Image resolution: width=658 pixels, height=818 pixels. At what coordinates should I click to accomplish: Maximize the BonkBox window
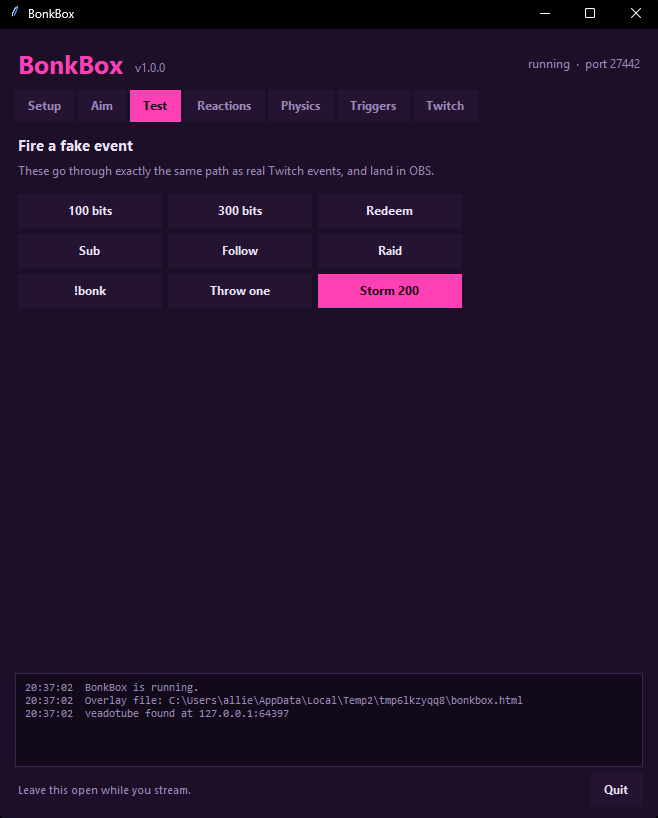[590, 14]
